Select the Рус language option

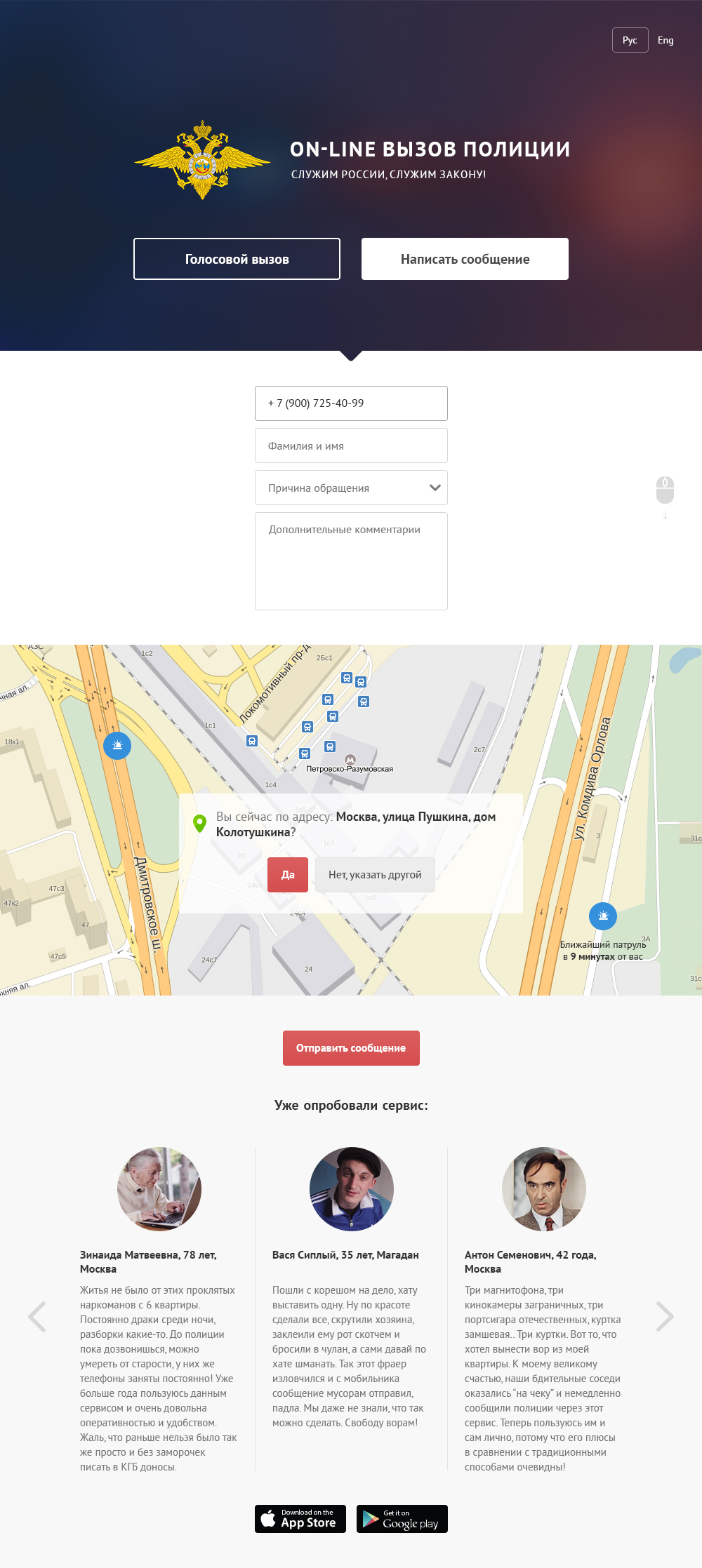click(x=630, y=40)
